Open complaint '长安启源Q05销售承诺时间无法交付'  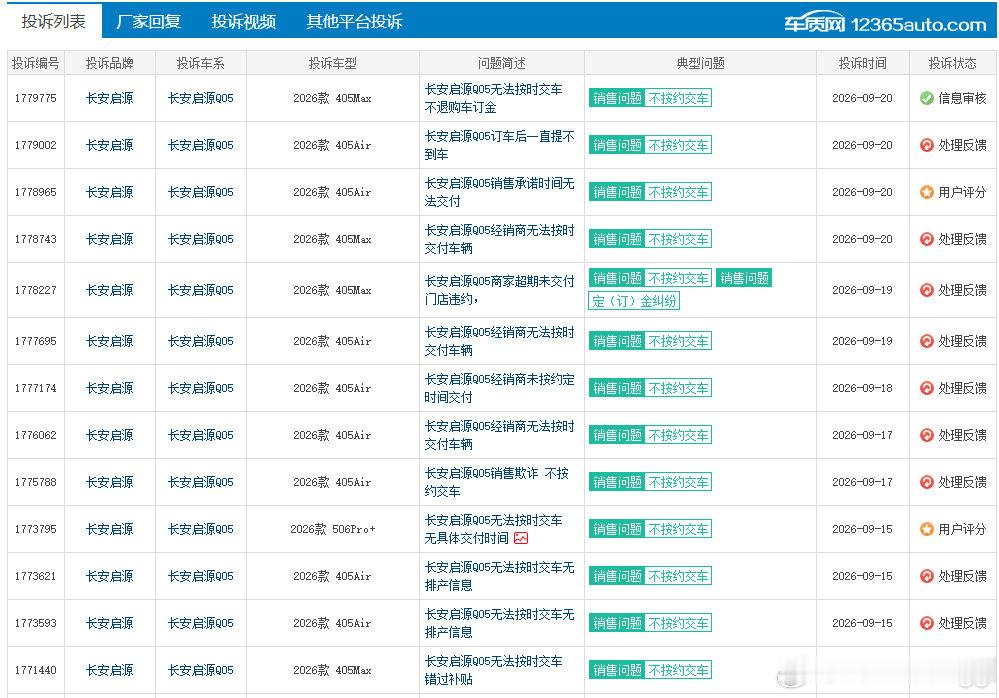click(x=500, y=193)
